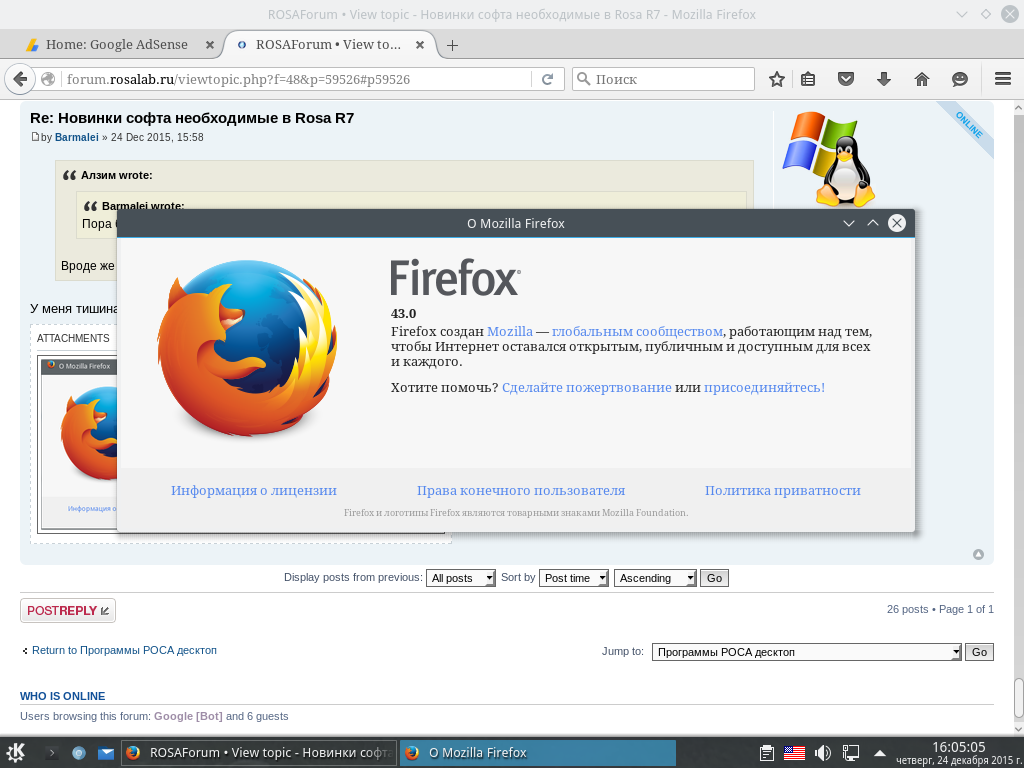Go back with the browser Back arrow

(20, 79)
